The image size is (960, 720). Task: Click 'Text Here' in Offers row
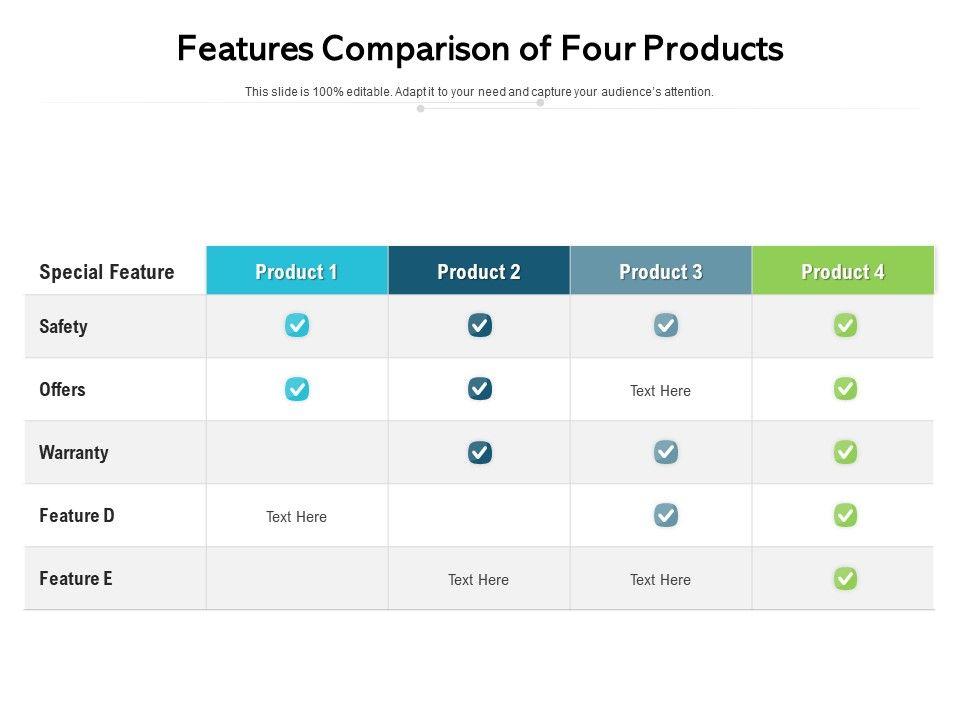[x=660, y=391]
